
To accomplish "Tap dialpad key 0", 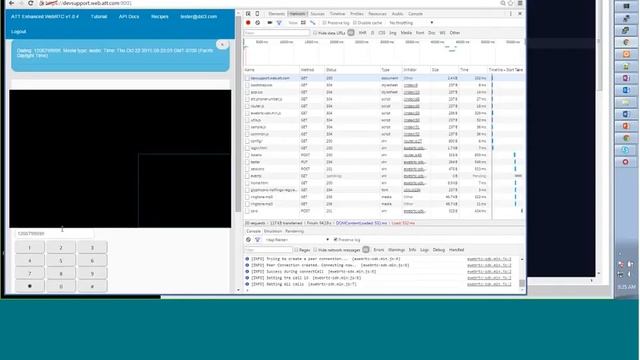I will pos(61,286).
